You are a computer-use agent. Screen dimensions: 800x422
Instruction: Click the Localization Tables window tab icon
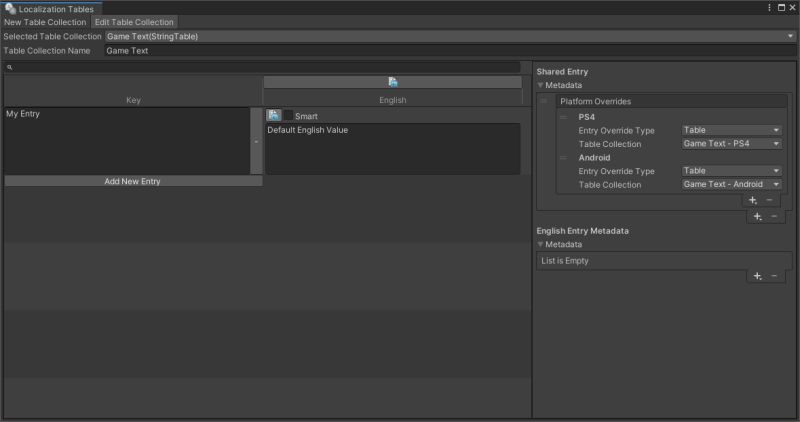(10, 9)
